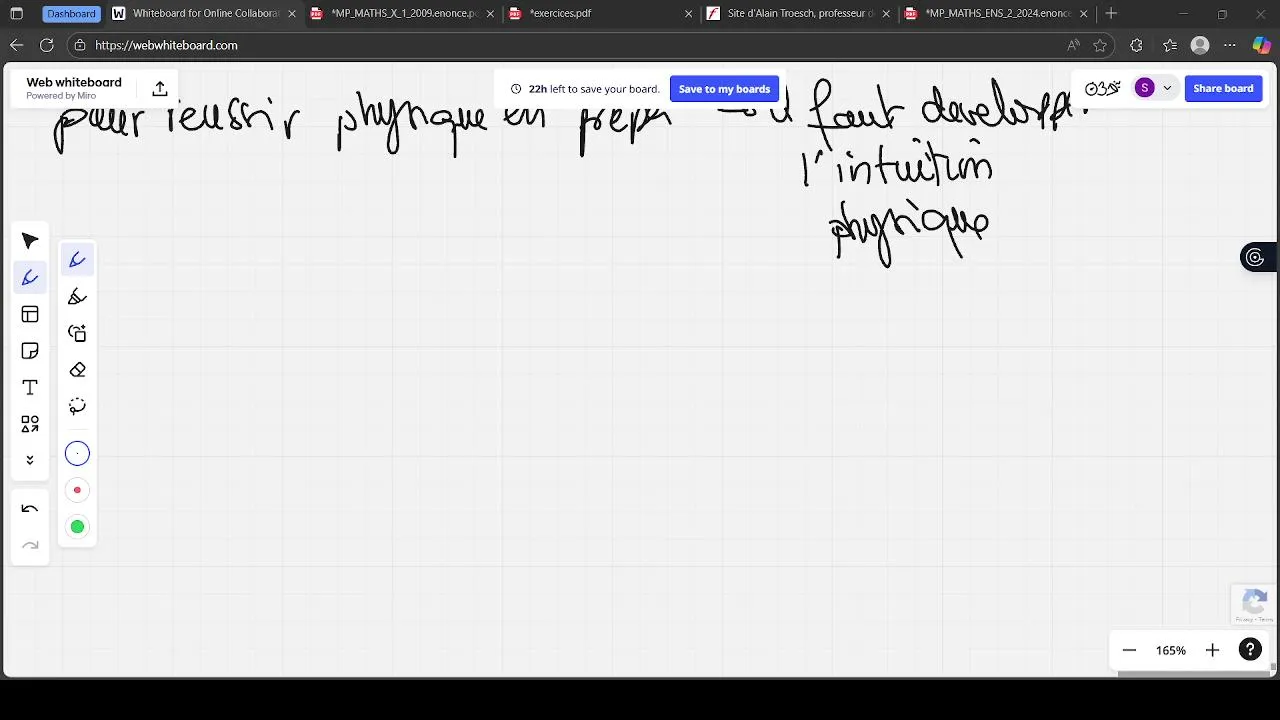Image resolution: width=1280 pixels, height=720 pixels.
Task: Choose the eraser tool
Action: [x=77, y=370]
